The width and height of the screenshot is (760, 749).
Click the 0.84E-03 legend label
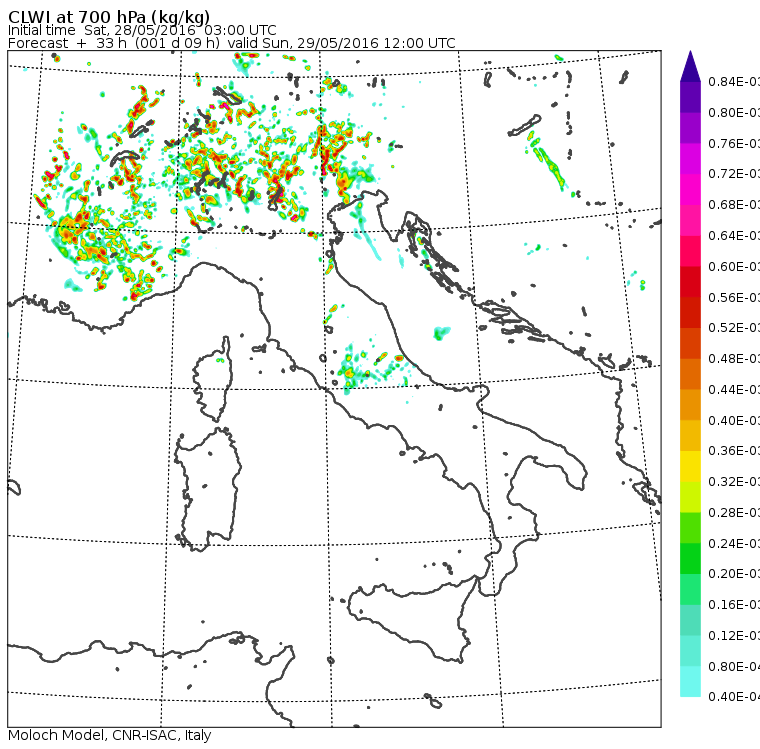click(733, 81)
